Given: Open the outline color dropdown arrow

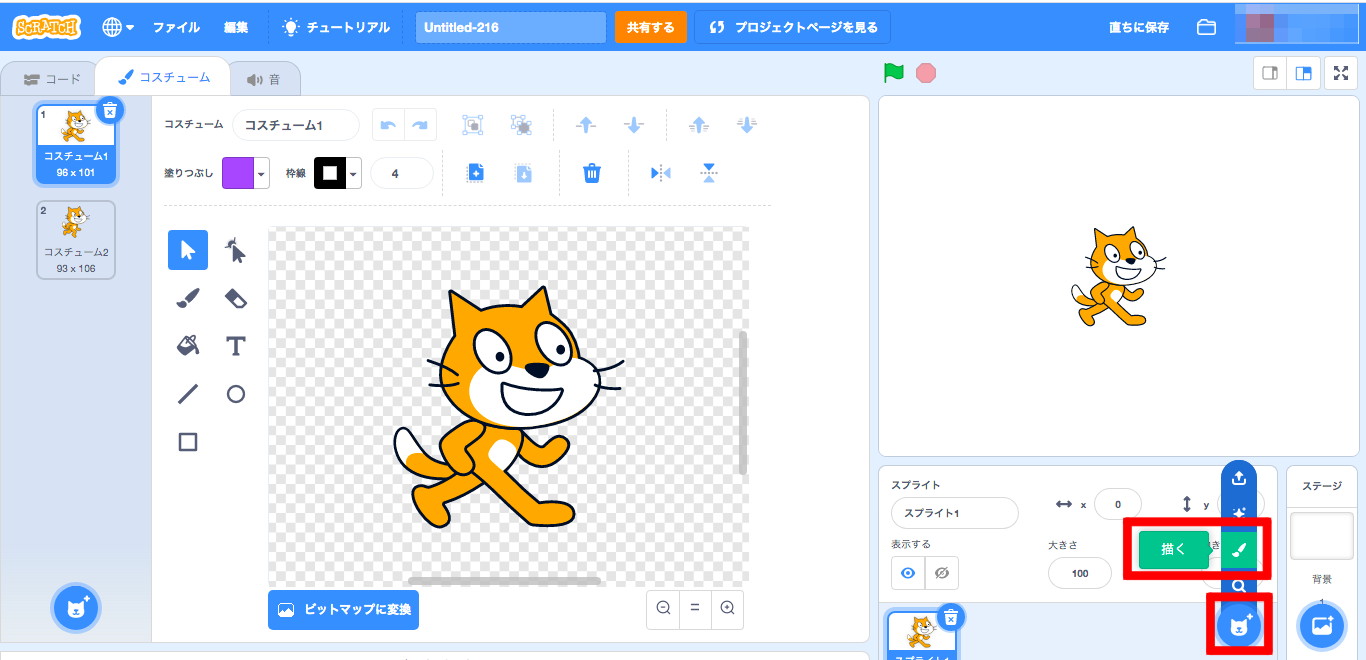Looking at the screenshot, I should [353, 173].
